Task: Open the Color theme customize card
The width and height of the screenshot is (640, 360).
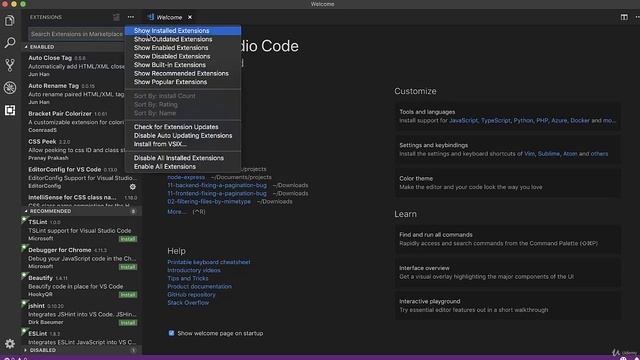Action: (x=508, y=183)
